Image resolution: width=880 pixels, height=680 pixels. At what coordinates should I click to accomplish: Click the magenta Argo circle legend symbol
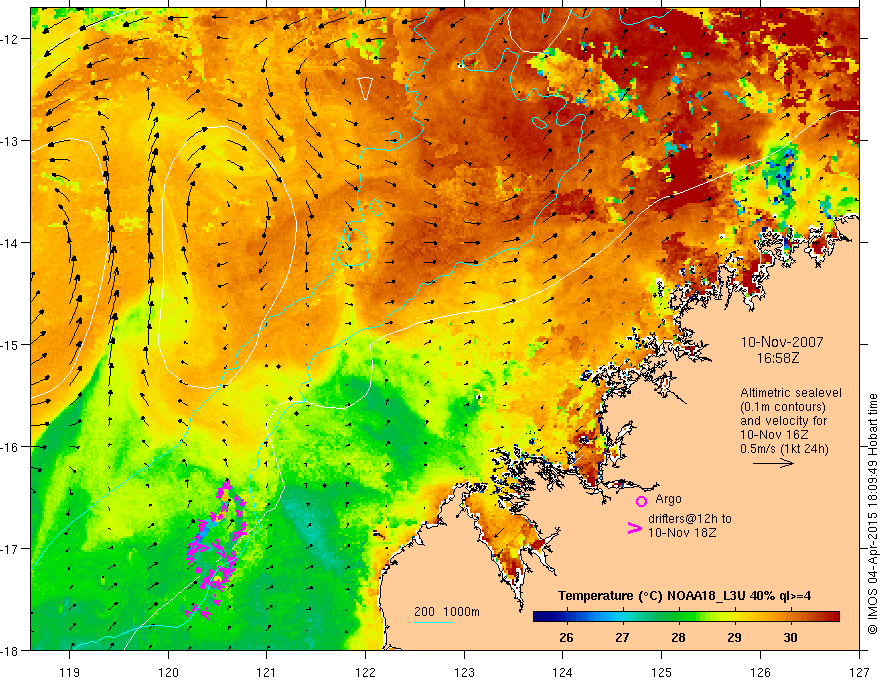click(641, 501)
